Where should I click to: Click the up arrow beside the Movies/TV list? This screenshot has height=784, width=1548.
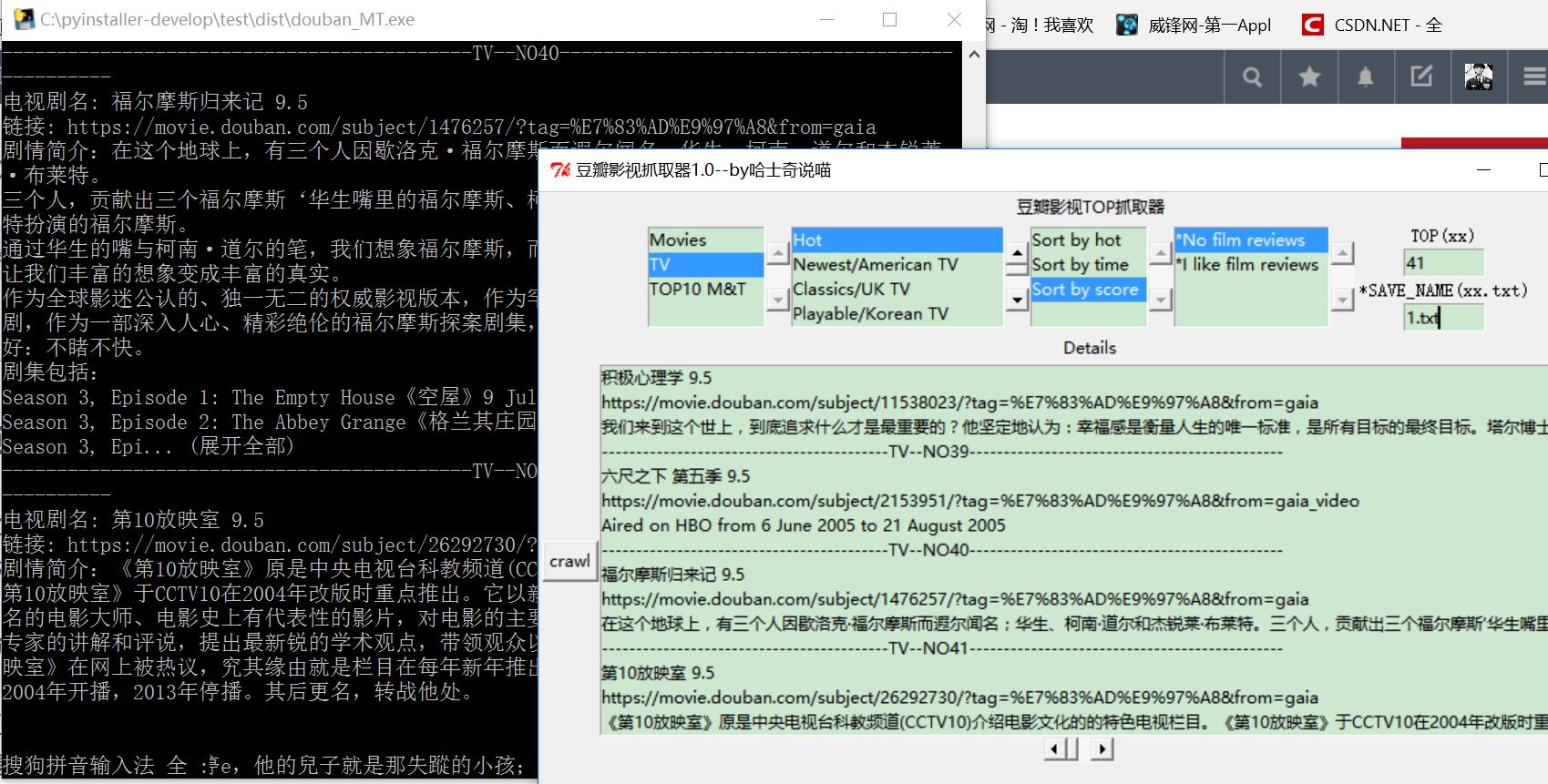pyautogui.click(x=777, y=253)
